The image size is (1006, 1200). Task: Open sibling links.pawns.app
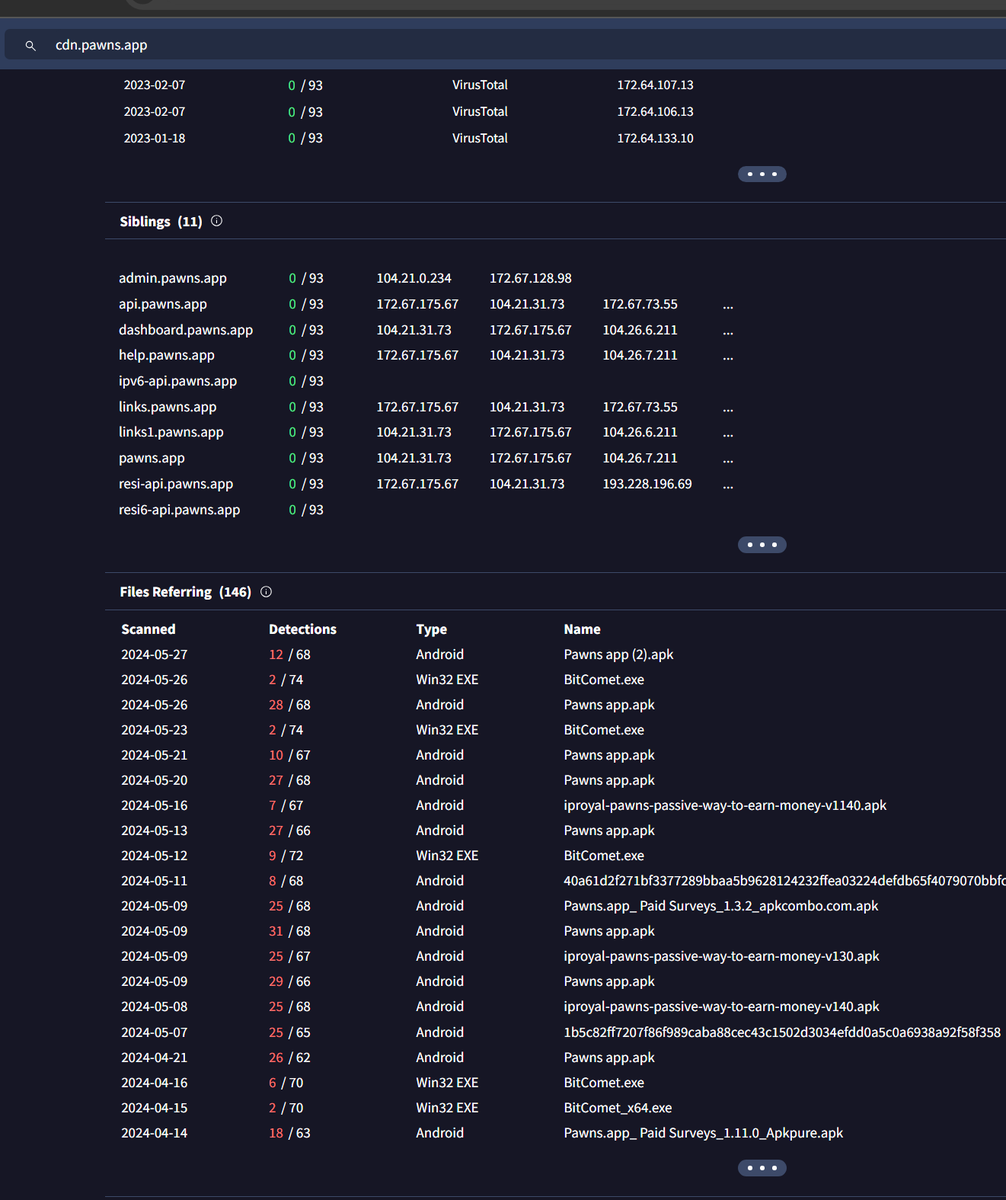pos(168,407)
